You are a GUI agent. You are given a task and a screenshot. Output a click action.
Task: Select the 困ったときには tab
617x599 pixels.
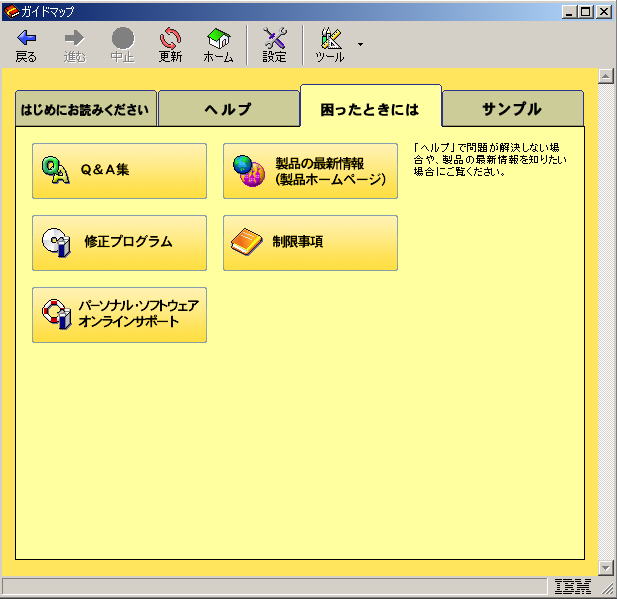pyautogui.click(x=370, y=108)
